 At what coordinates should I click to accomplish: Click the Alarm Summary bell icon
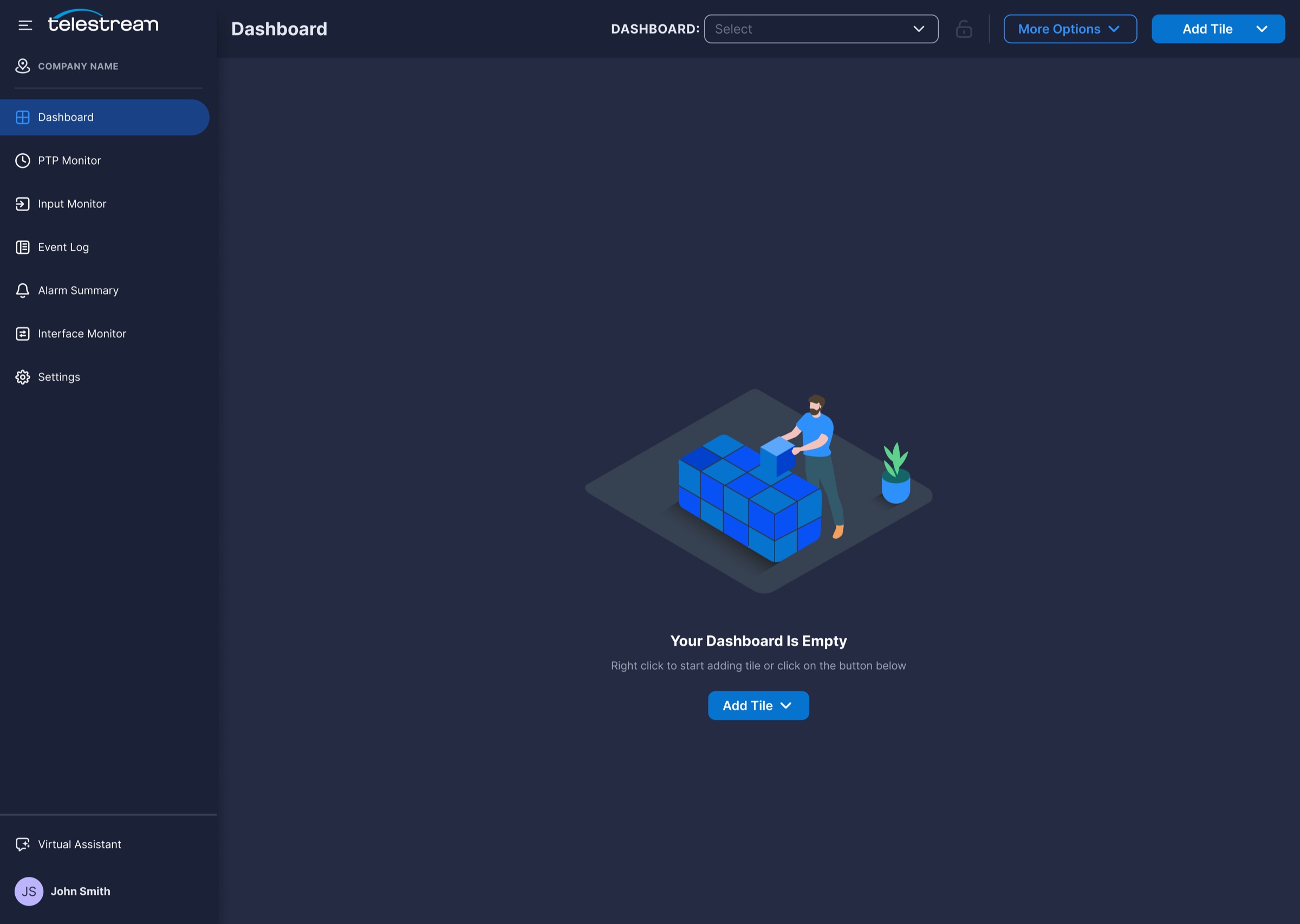point(23,290)
